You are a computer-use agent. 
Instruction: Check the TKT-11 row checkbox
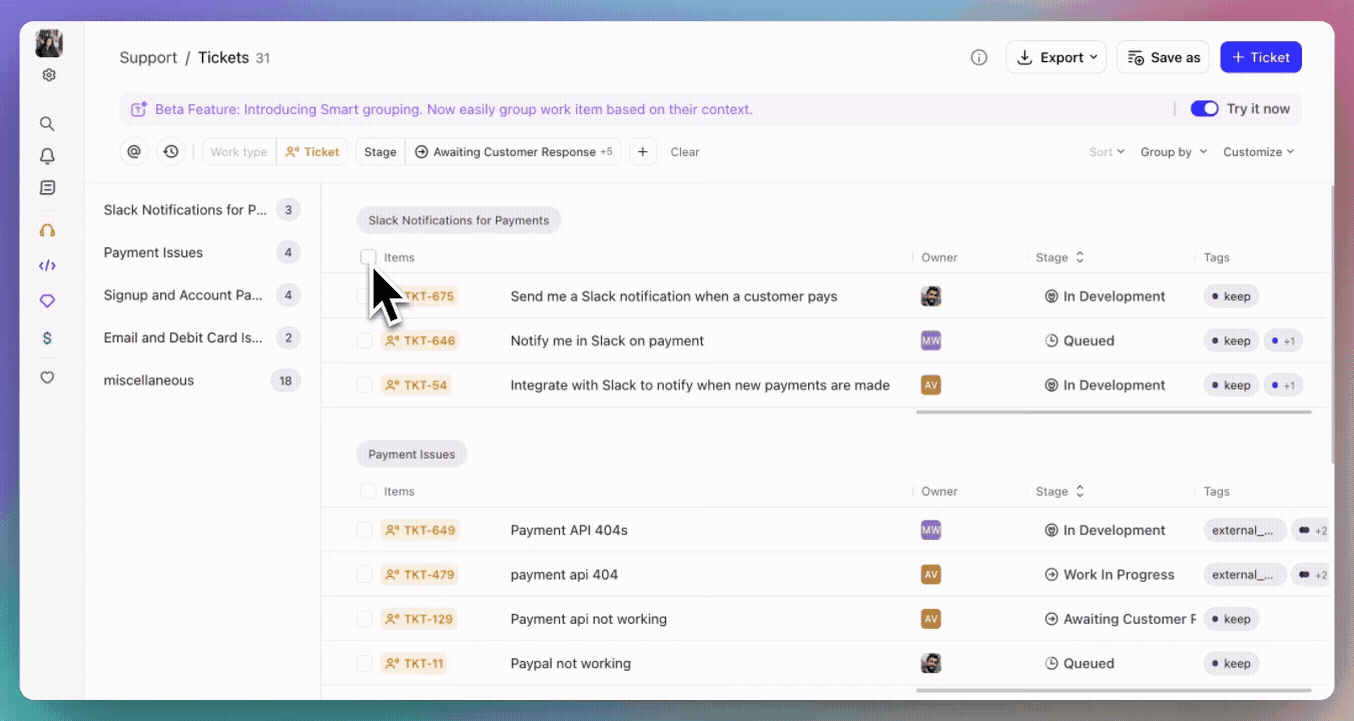[365, 663]
